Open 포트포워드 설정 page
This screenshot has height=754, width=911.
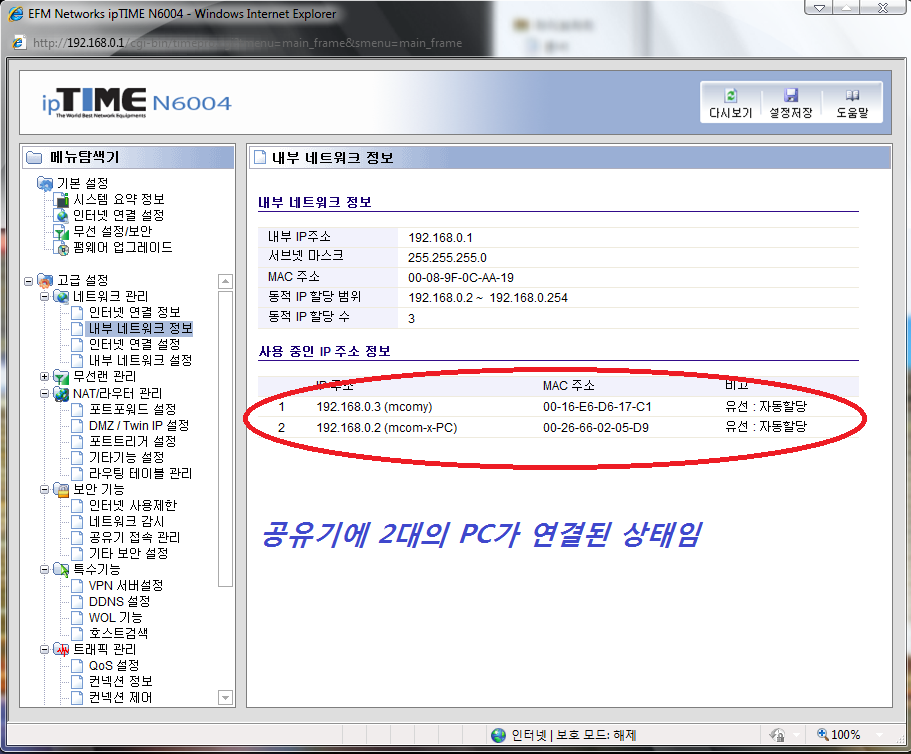tap(132, 410)
